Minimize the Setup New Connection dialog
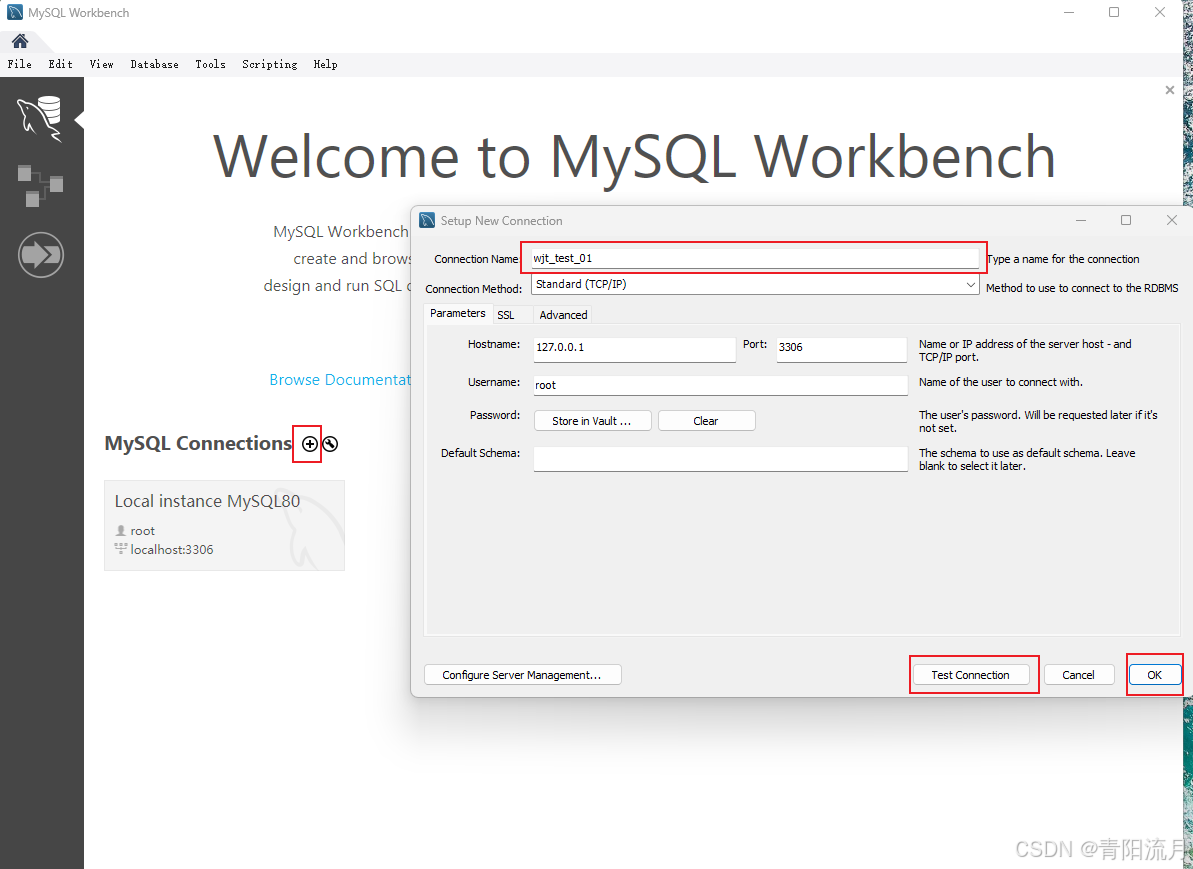The height and width of the screenshot is (869, 1193). (x=1080, y=220)
